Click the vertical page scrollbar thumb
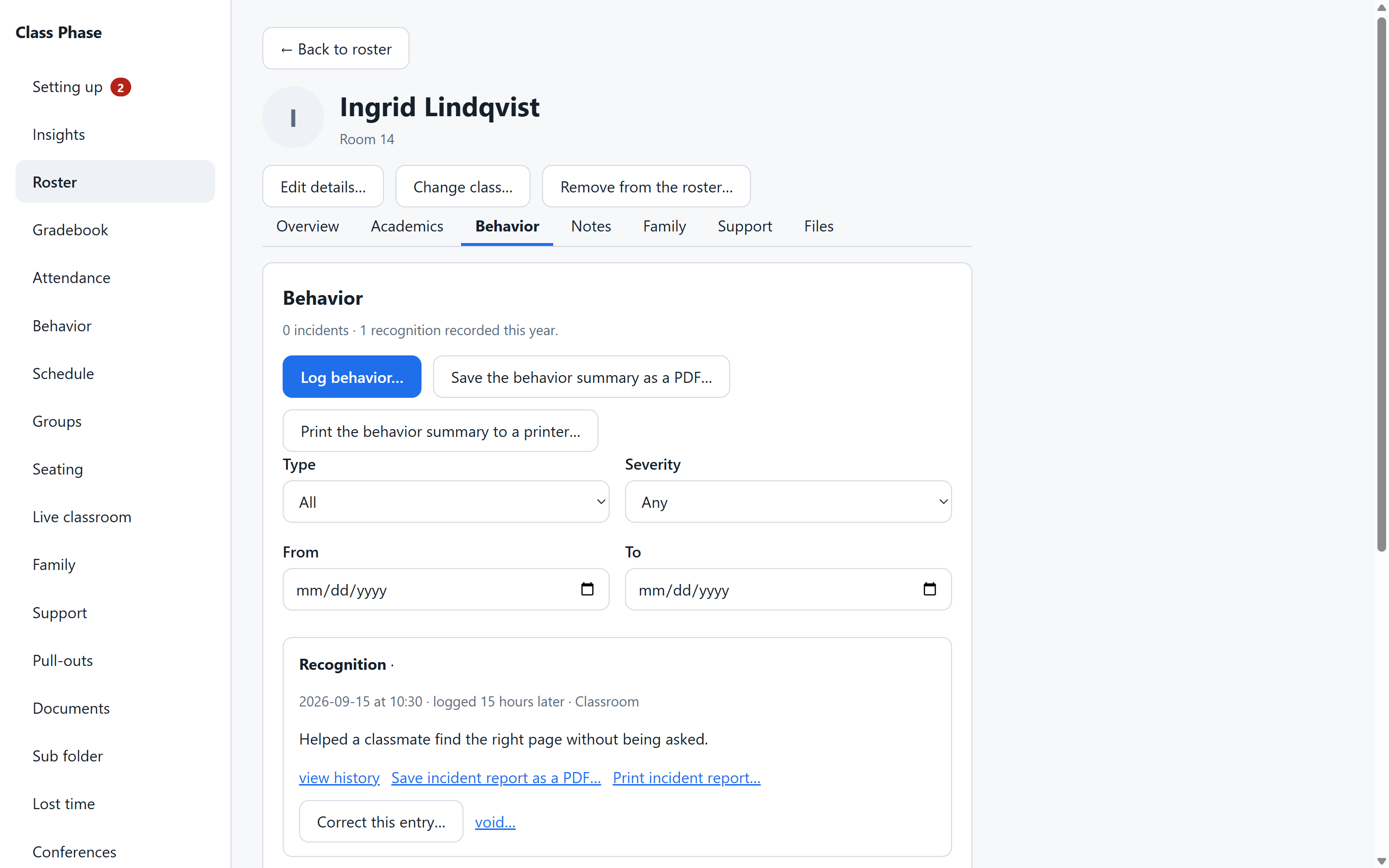The height and width of the screenshot is (868, 1389). 1382,284
